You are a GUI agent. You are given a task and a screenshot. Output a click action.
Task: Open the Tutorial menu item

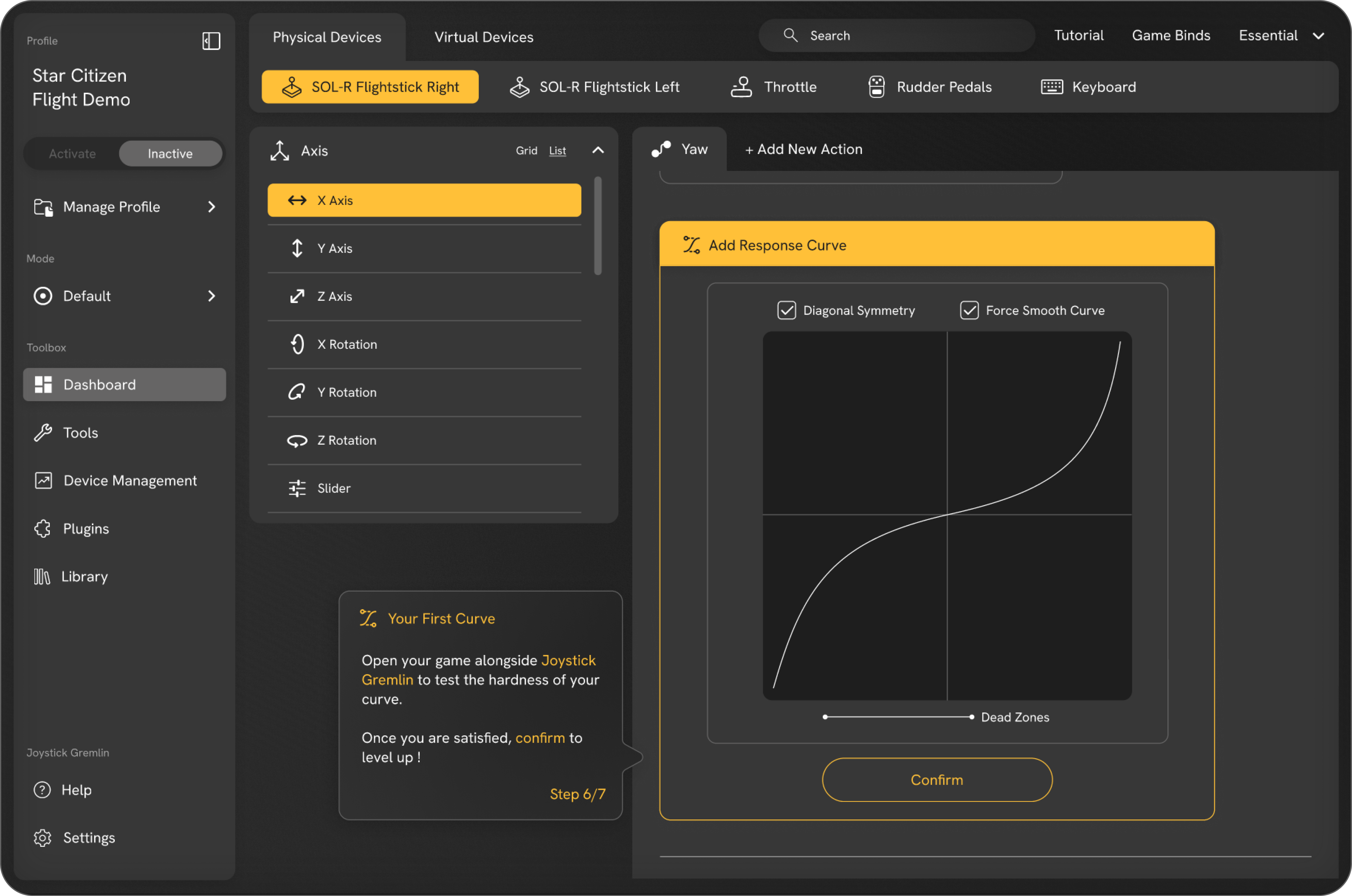(1079, 36)
